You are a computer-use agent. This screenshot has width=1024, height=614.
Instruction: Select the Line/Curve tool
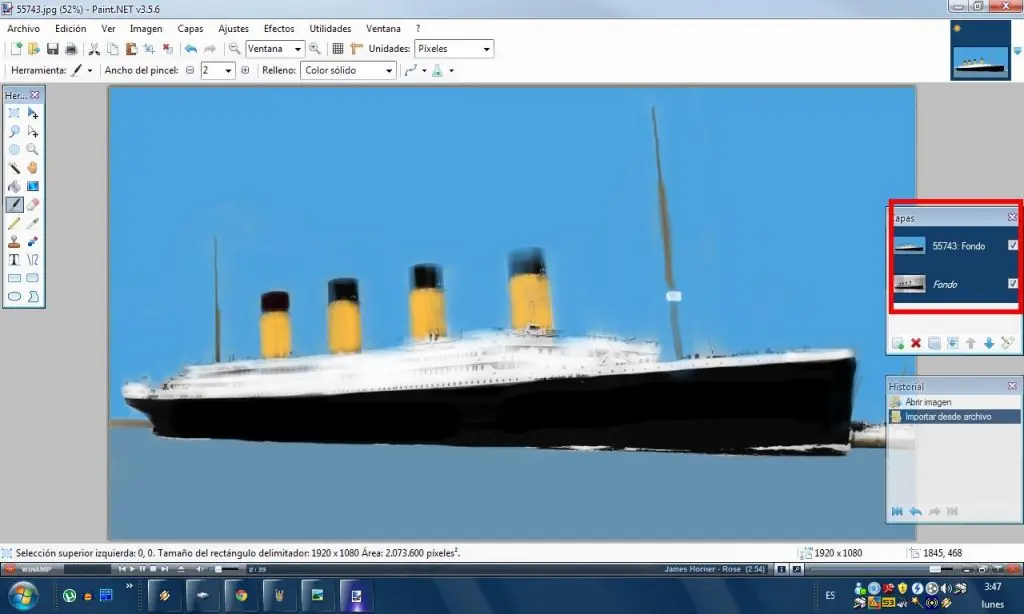click(x=33, y=260)
